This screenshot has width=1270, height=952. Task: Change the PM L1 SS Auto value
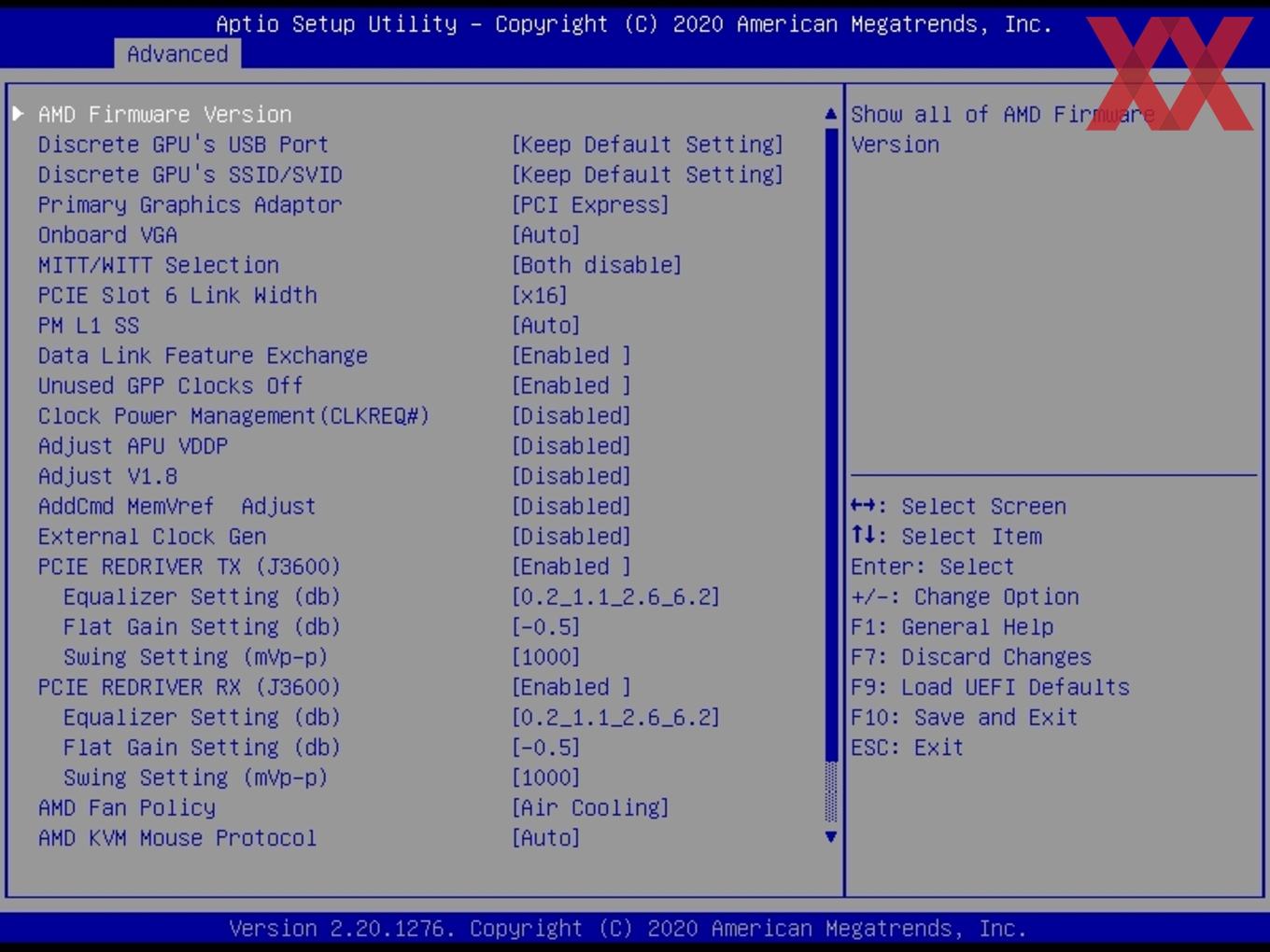pos(546,326)
